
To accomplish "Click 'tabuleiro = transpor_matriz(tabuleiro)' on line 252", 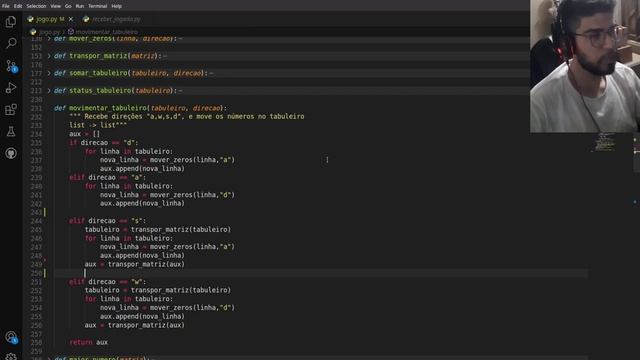I will [x=158, y=290].
